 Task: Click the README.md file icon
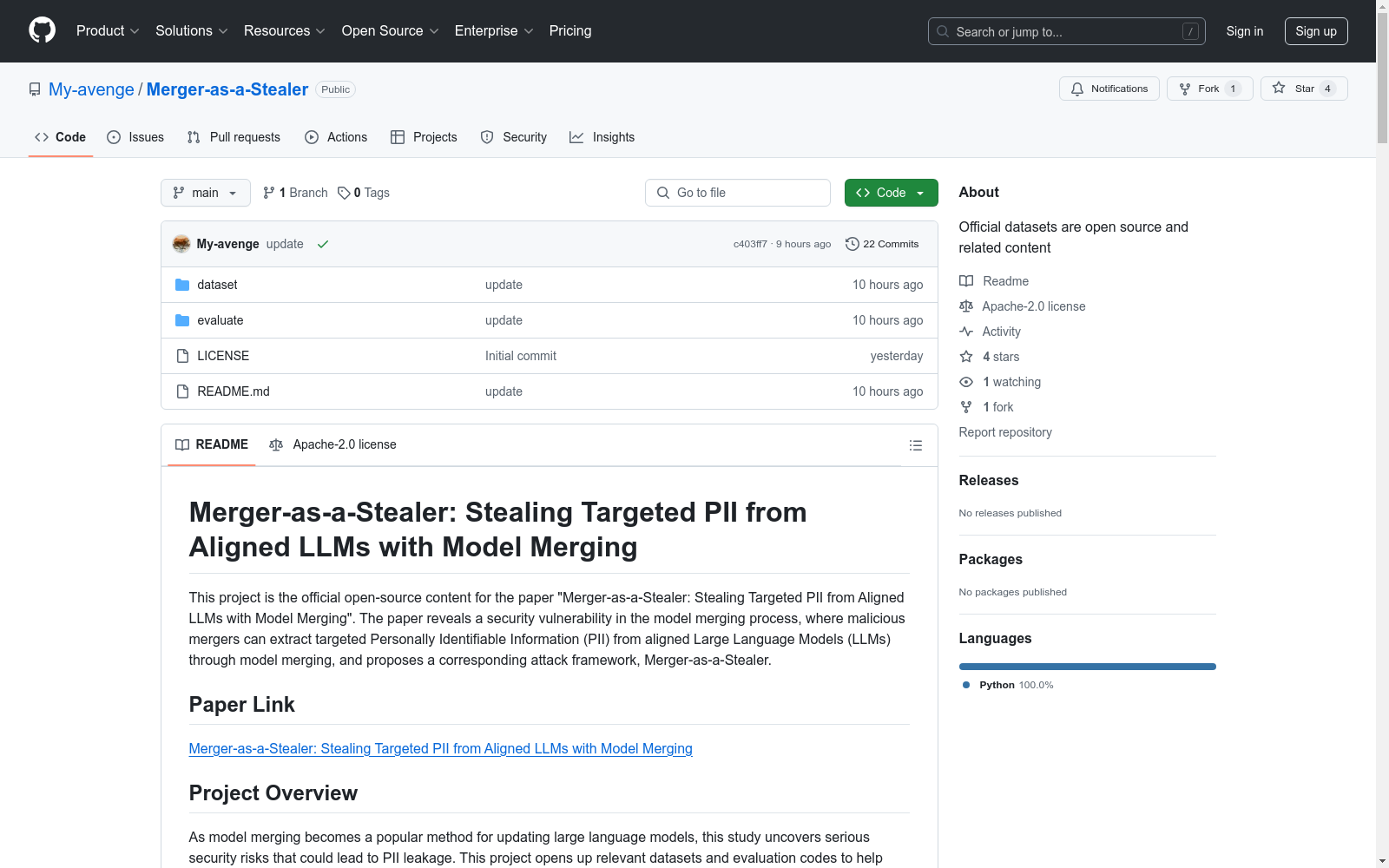pos(182,391)
